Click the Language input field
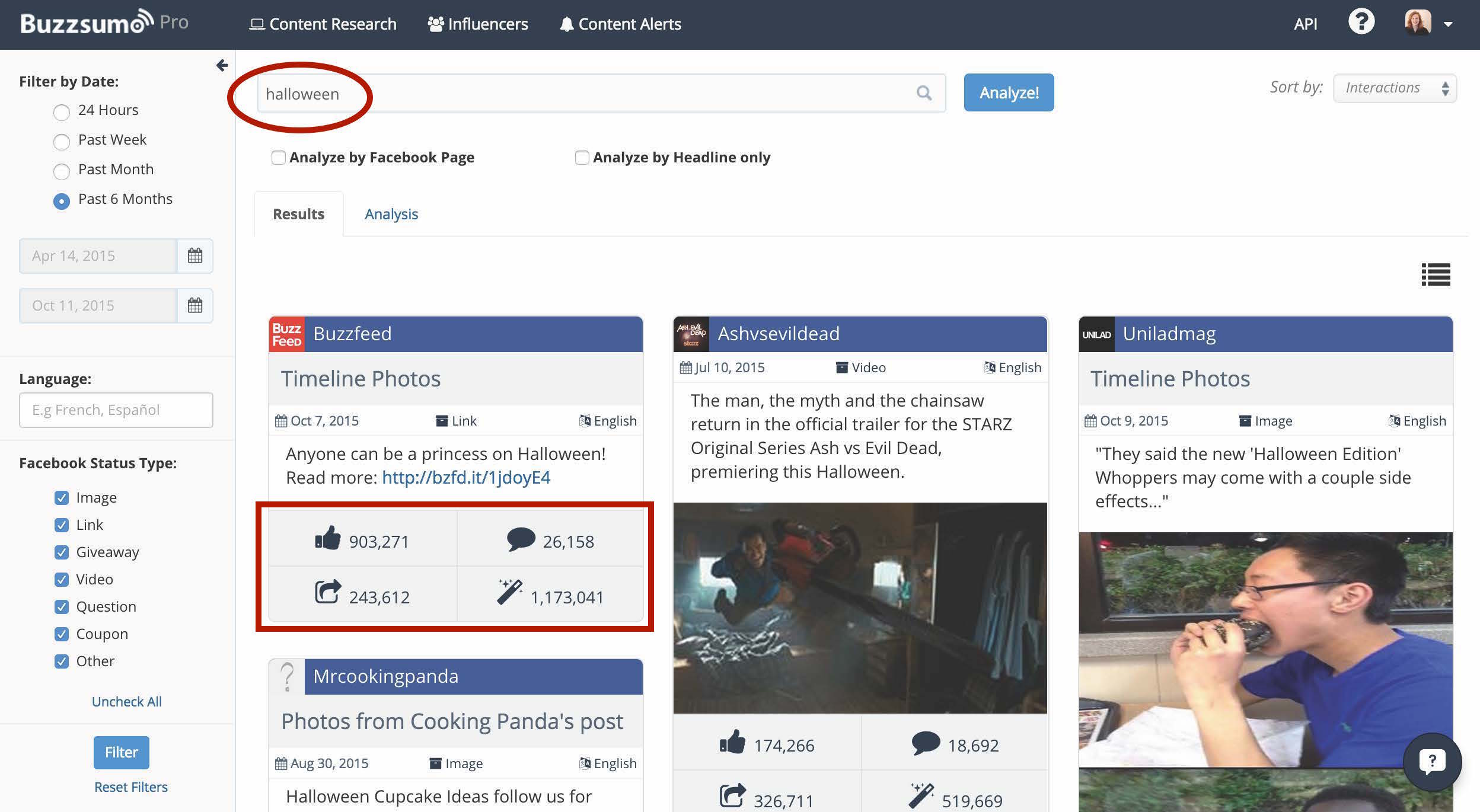The image size is (1480, 812). tap(116, 410)
